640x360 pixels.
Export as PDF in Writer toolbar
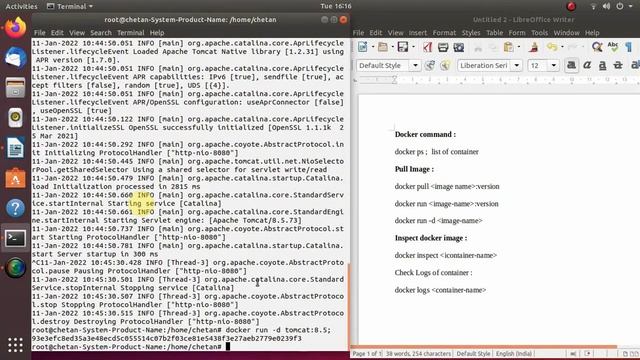pos(427,47)
